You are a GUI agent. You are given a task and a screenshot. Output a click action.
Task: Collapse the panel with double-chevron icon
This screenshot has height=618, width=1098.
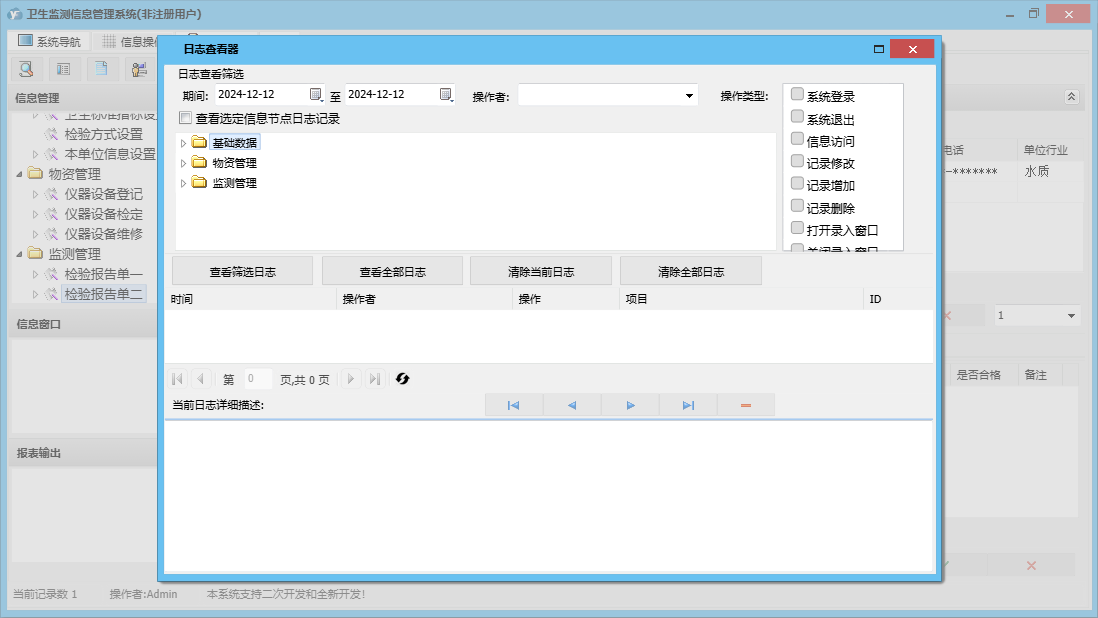pos(1071,97)
